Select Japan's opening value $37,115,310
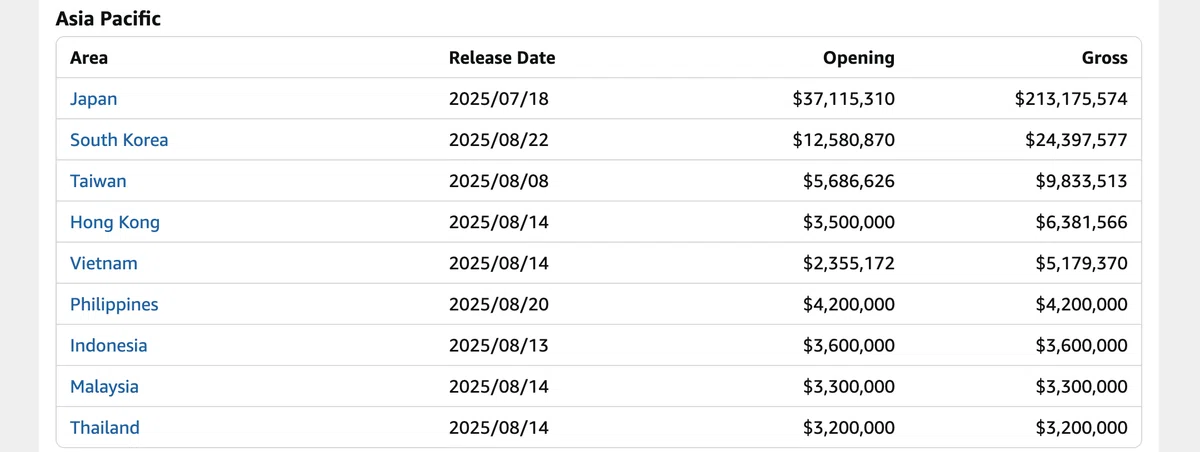The height and width of the screenshot is (452, 1200). pos(843,99)
